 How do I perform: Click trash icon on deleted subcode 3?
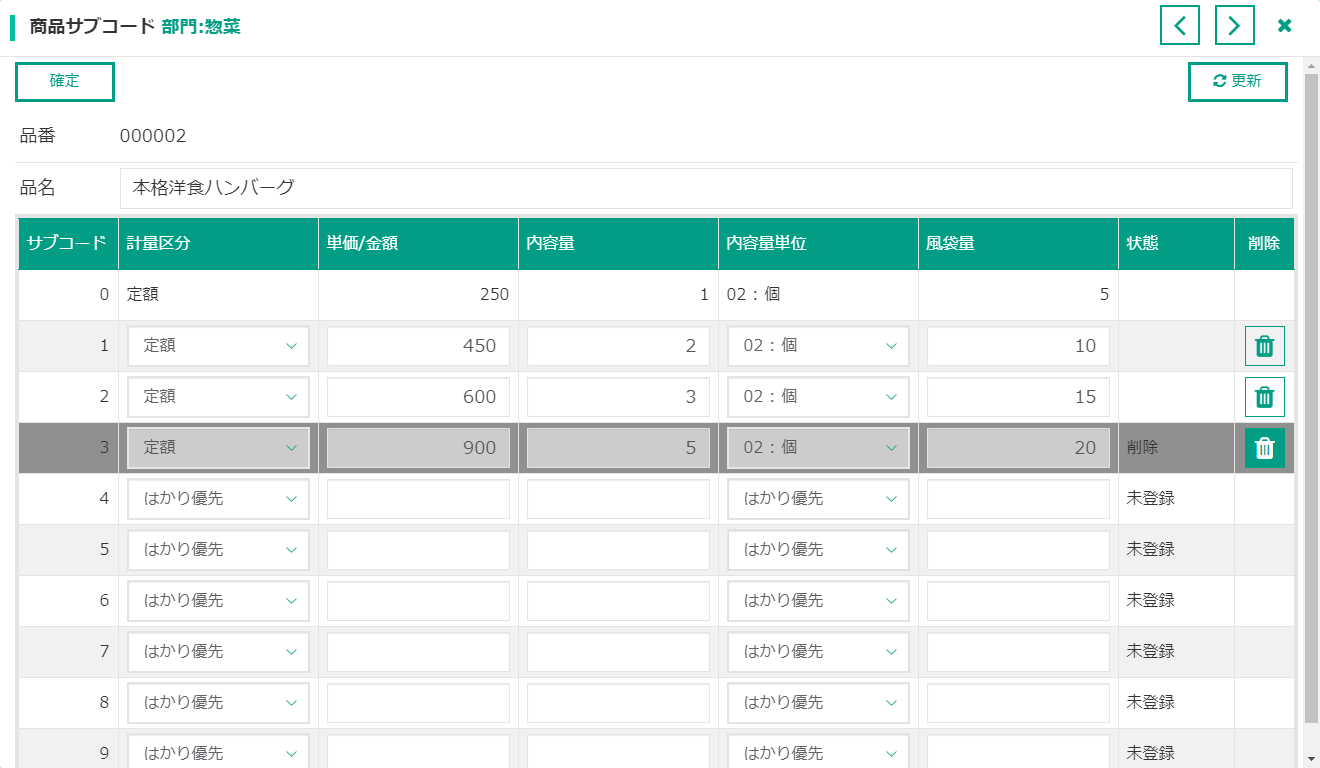pos(1264,448)
